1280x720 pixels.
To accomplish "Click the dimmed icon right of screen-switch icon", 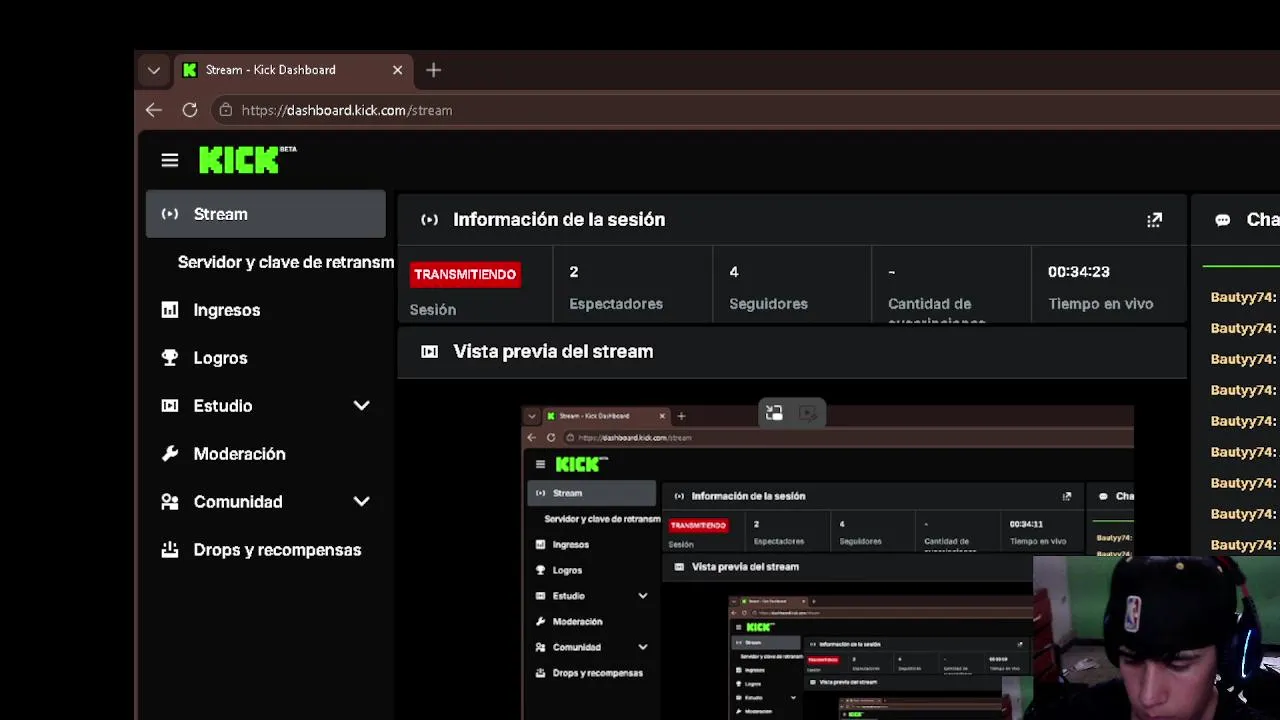I will (808, 413).
